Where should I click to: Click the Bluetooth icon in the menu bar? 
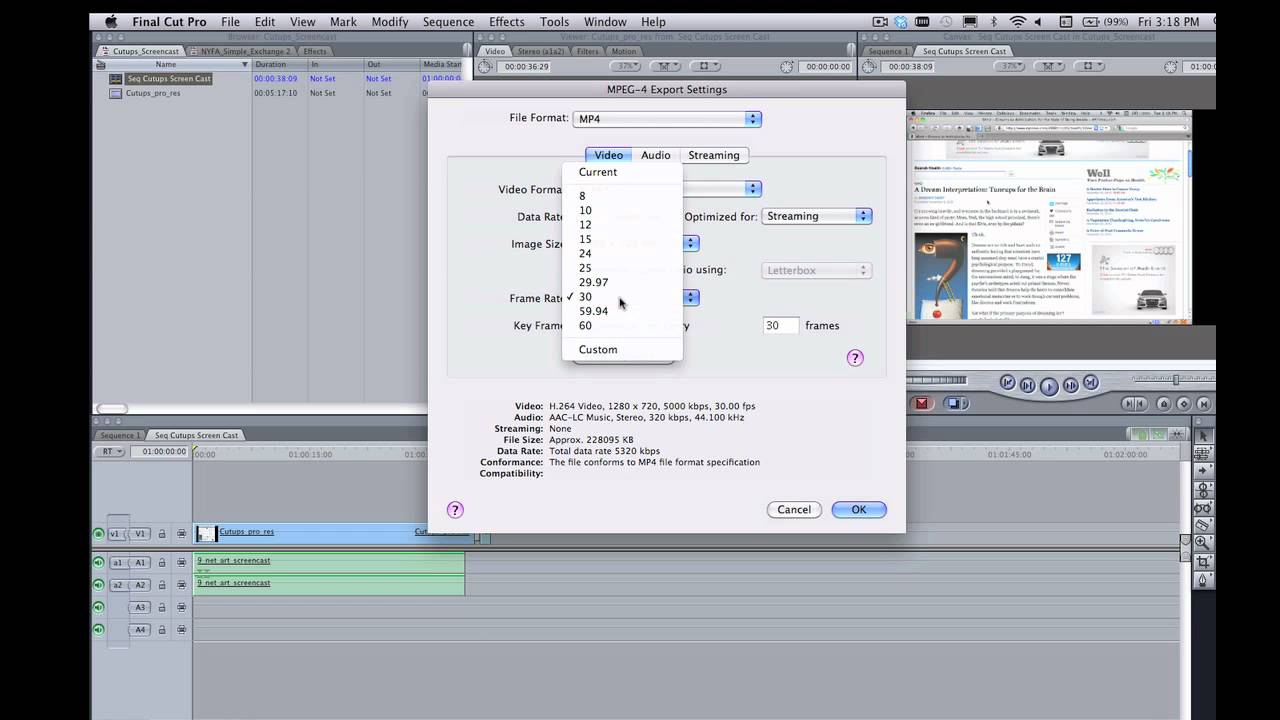click(x=993, y=22)
